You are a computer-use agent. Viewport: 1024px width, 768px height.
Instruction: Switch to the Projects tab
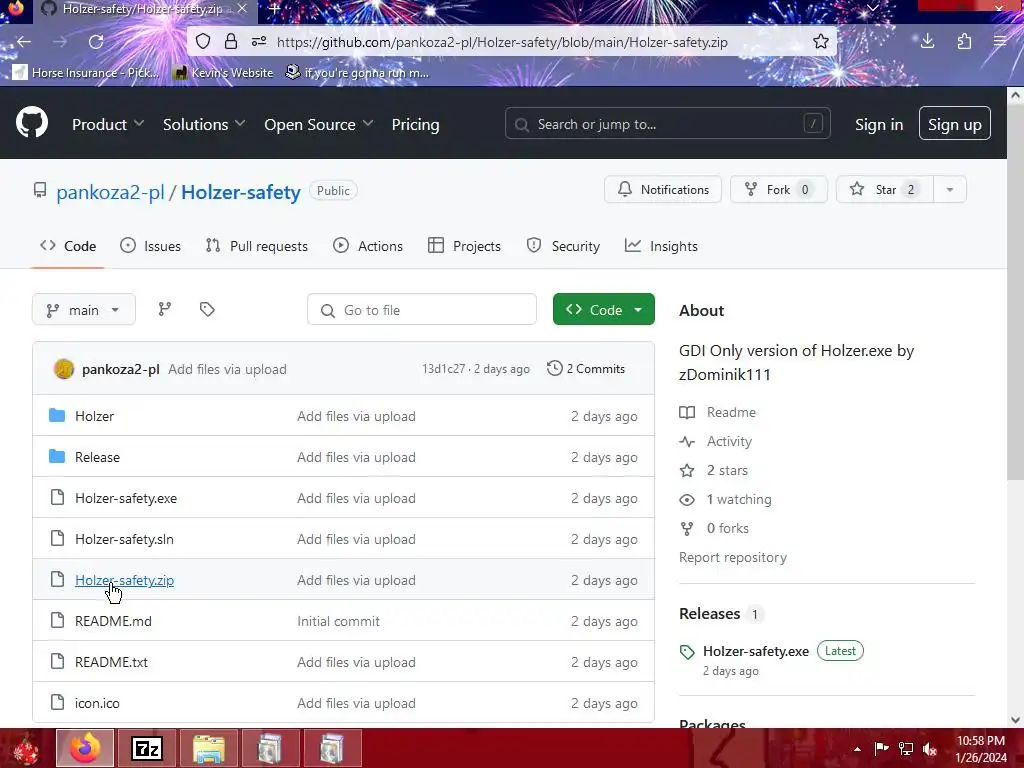(464, 246)
